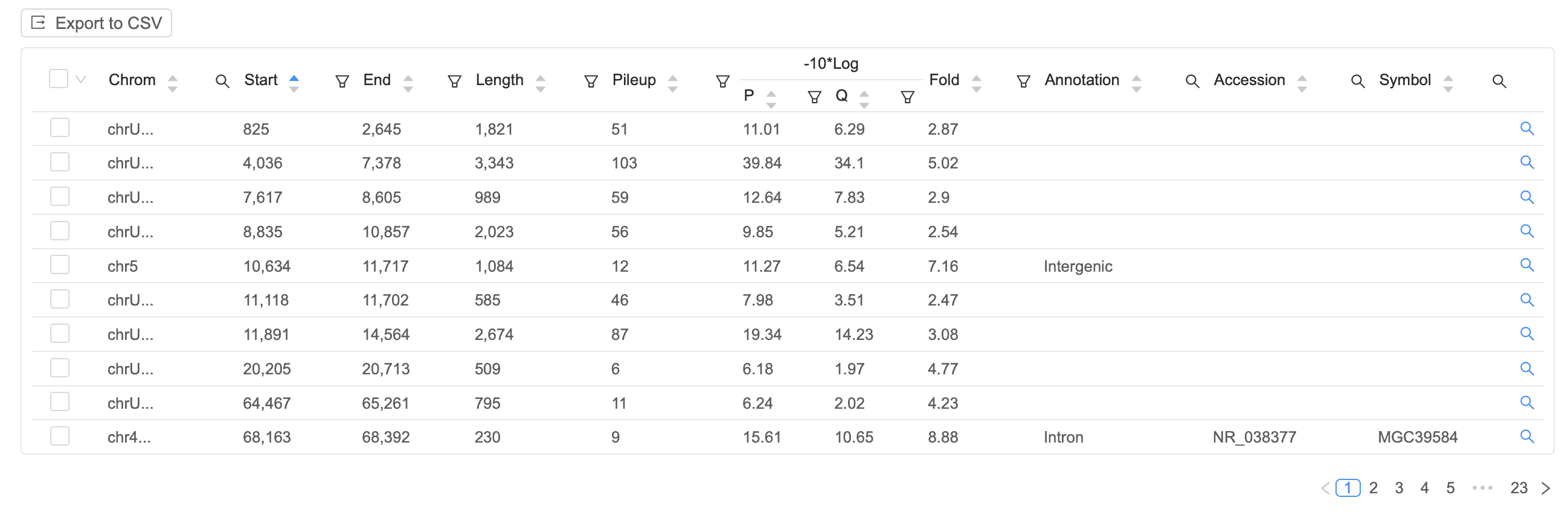Viewport: 1568px width, 512px height.
Task: Toggle the select-all checkbox in the header
Action: [x=59, y=78]
